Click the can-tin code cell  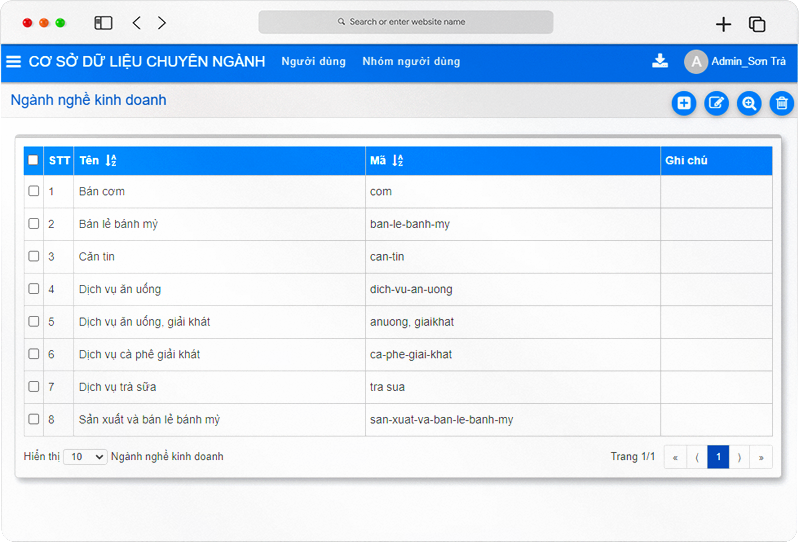(513, 257)
